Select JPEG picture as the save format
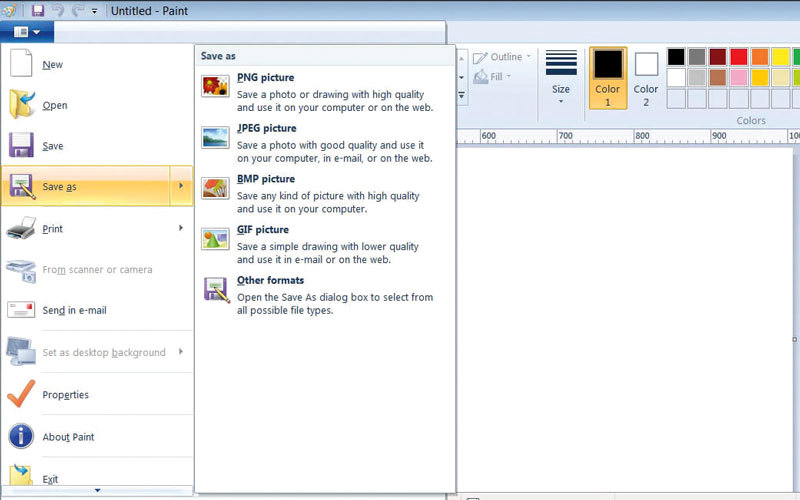The height and width of the screenshot is (500, 800). pyautogui.click(x=266, y=129)
